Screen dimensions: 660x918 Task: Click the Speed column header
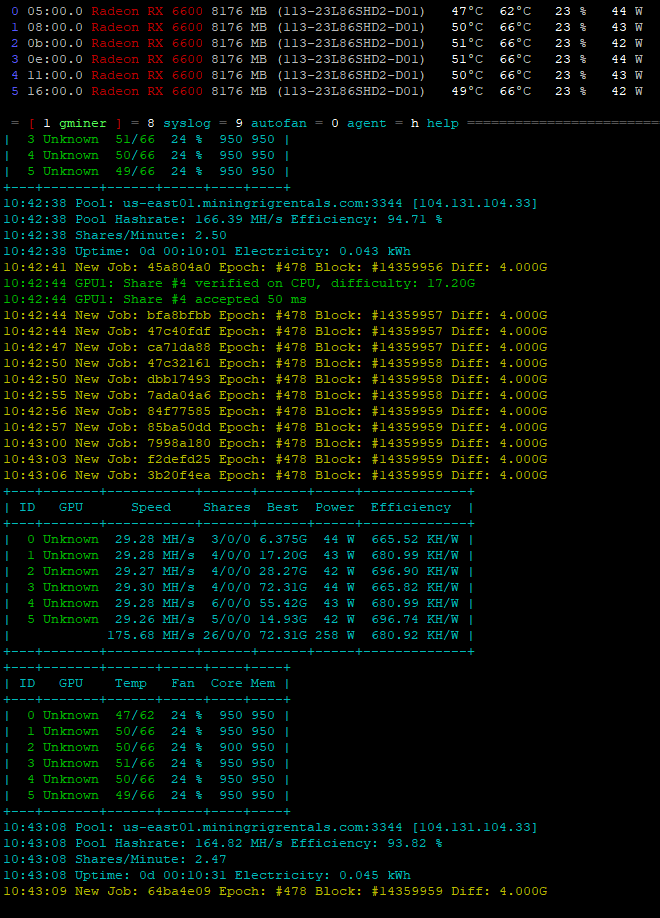pyautogui.click(x=151, y=508)
